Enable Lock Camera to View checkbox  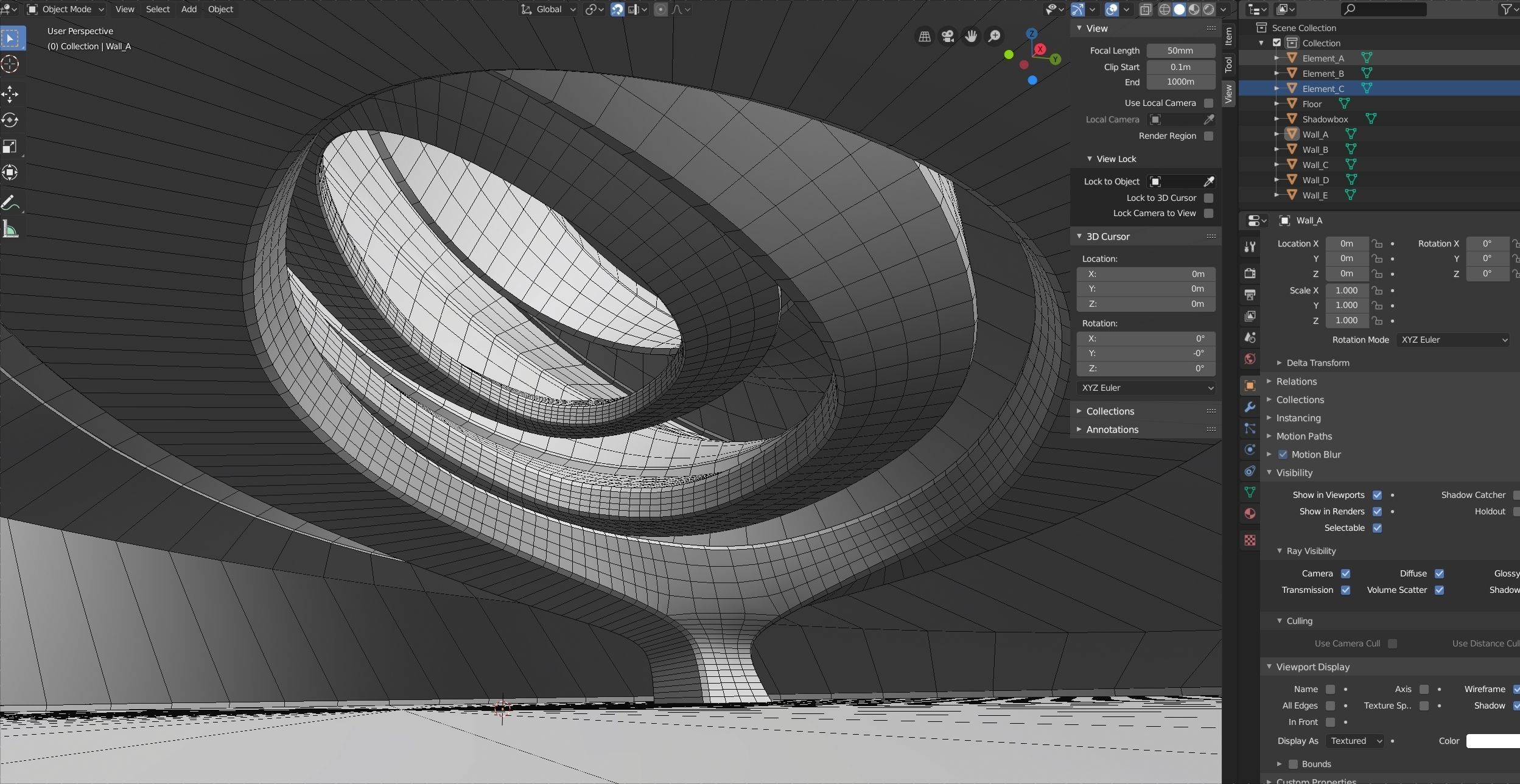[1208, 213]
